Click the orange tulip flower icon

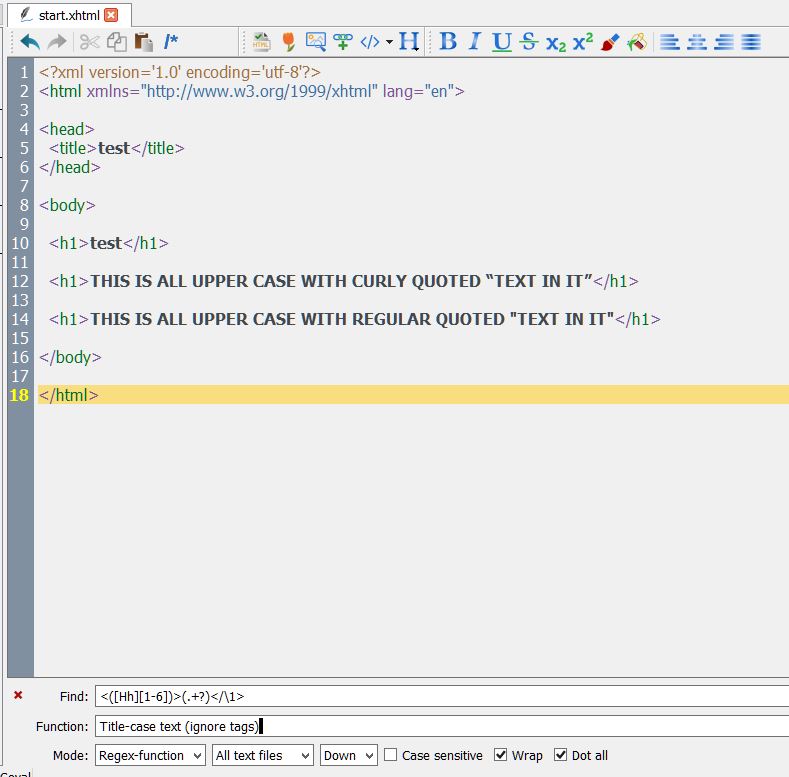click(x=288, y=42)
